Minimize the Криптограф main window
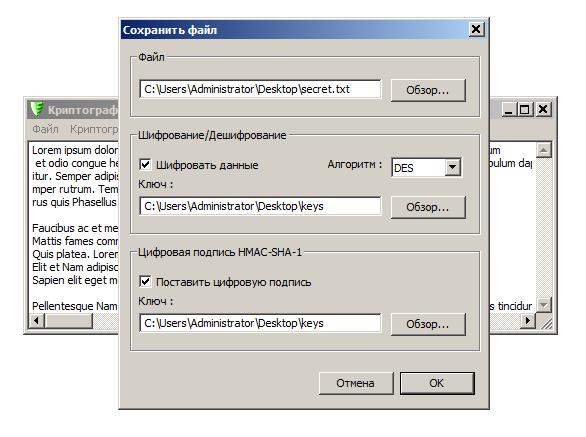Viewport: 586px width, 437px height. pos(509,110)
